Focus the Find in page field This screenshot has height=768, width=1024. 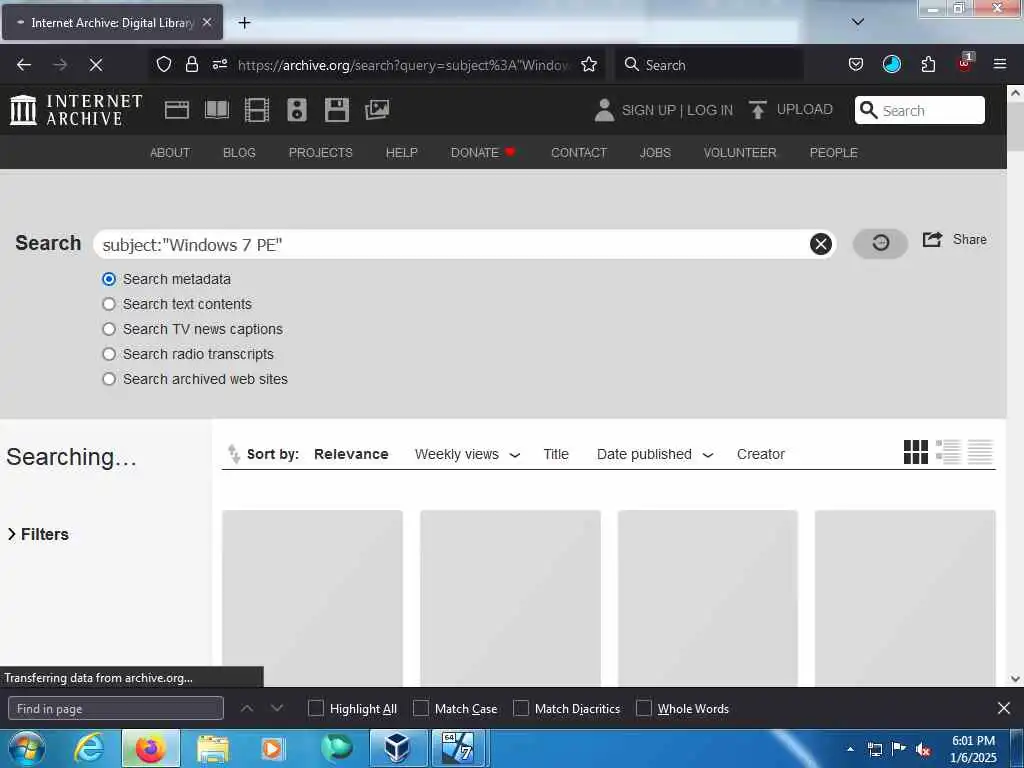click(116, 708)
